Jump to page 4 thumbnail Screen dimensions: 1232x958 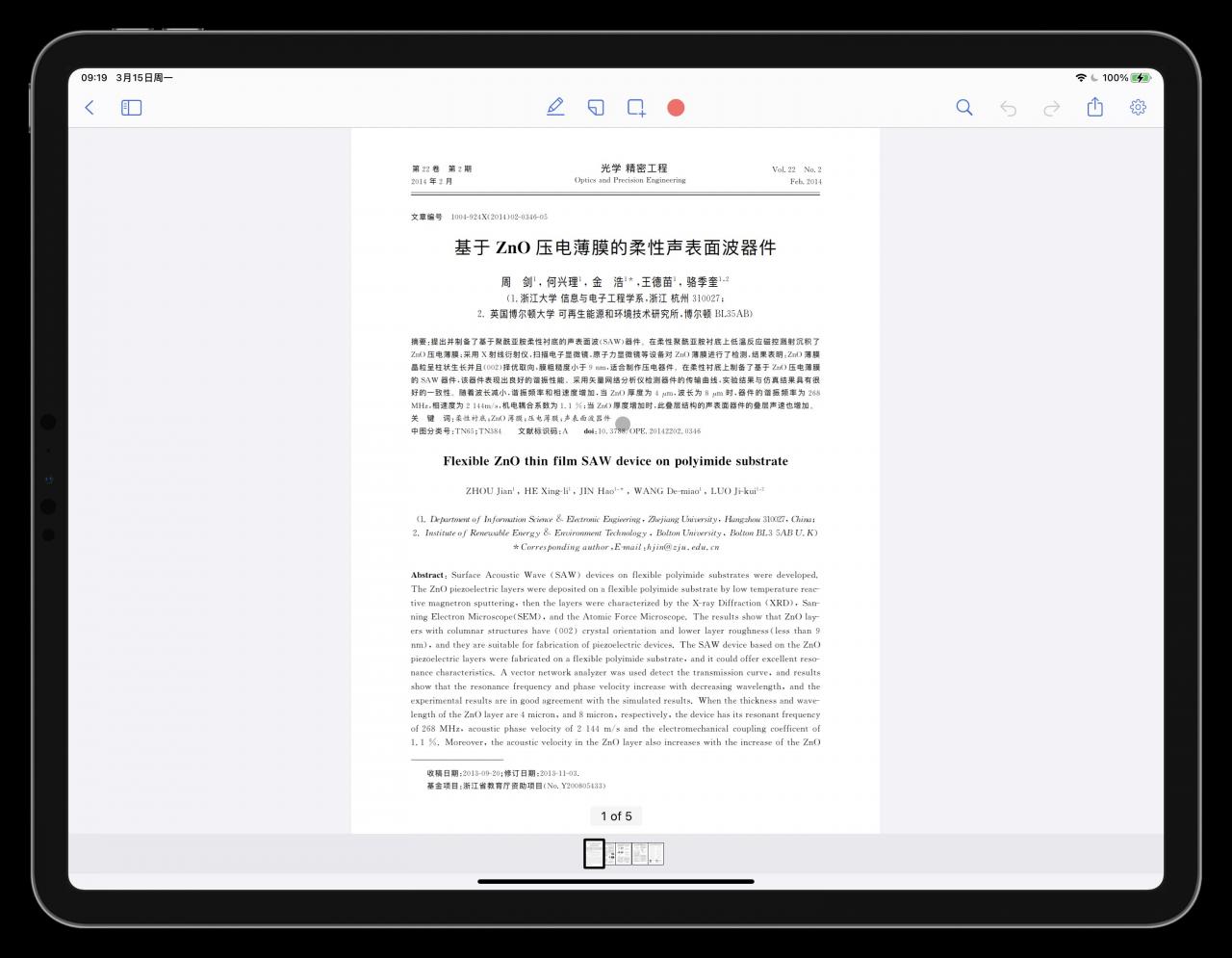coord(639,854)
